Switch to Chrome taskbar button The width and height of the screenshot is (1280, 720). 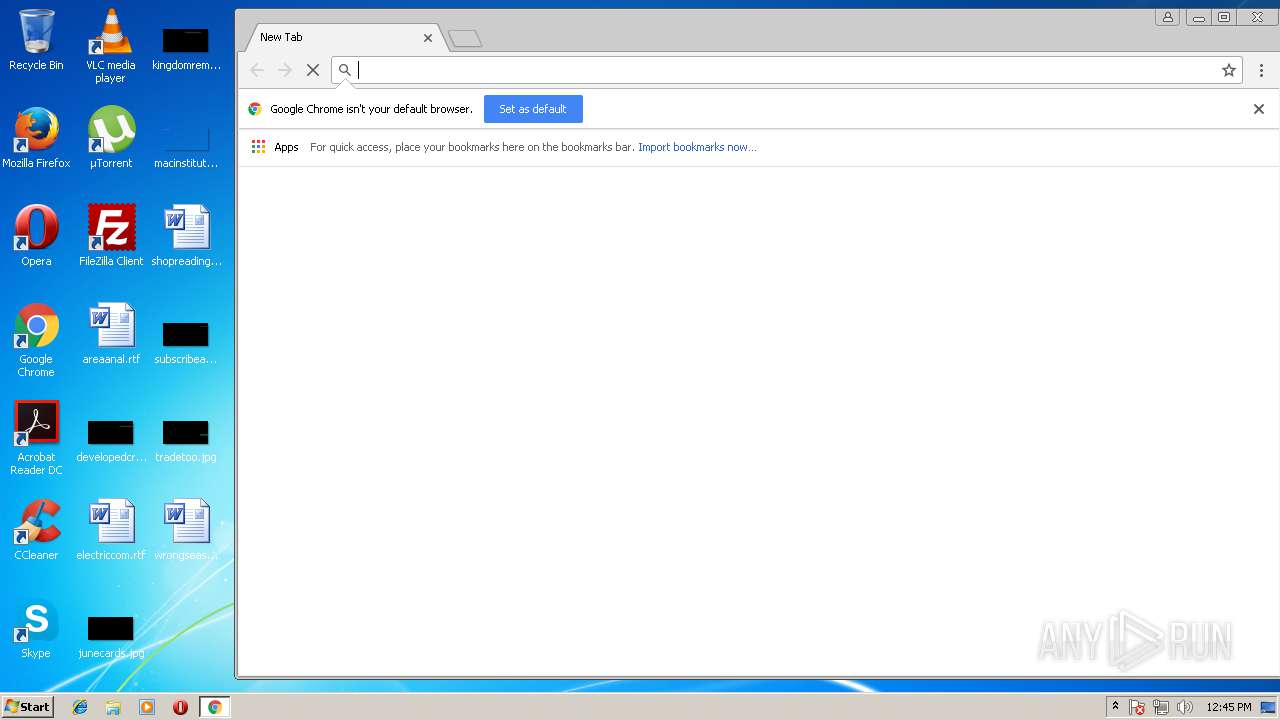coord(214,707)
